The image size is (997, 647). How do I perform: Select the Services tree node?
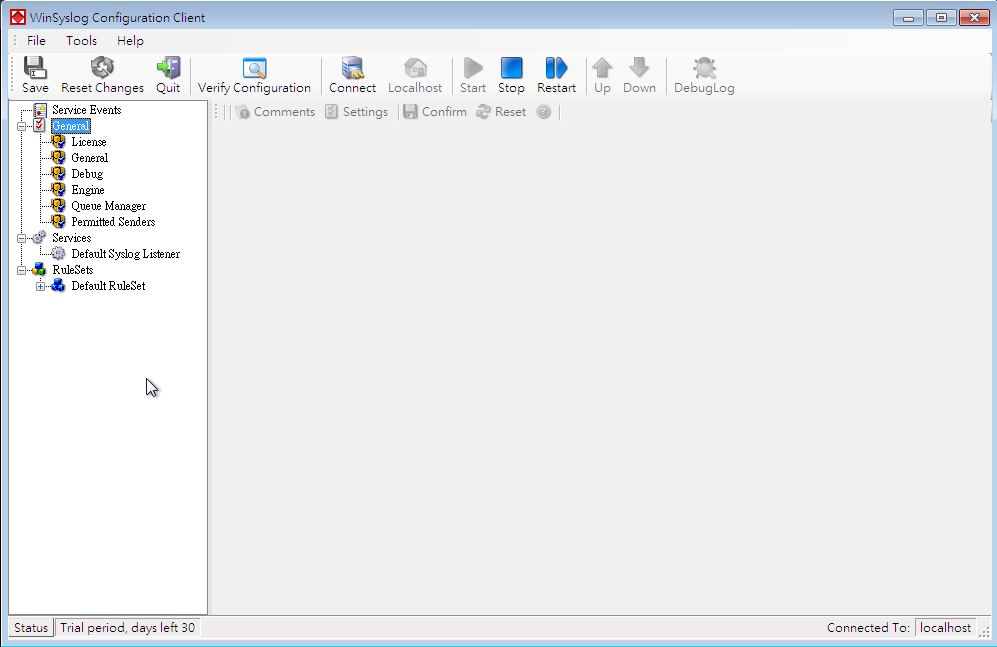71,238
